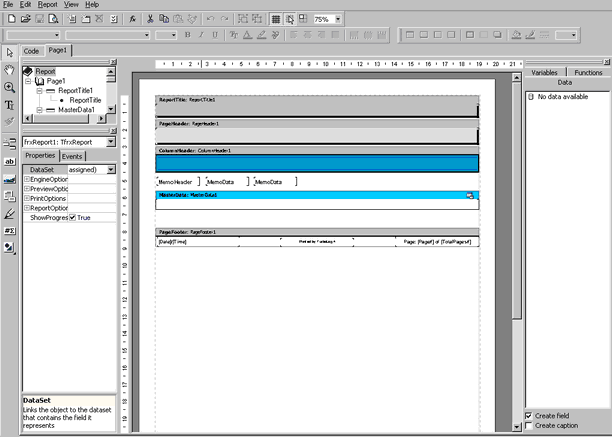Switch to the Events tab

(72, 156)
